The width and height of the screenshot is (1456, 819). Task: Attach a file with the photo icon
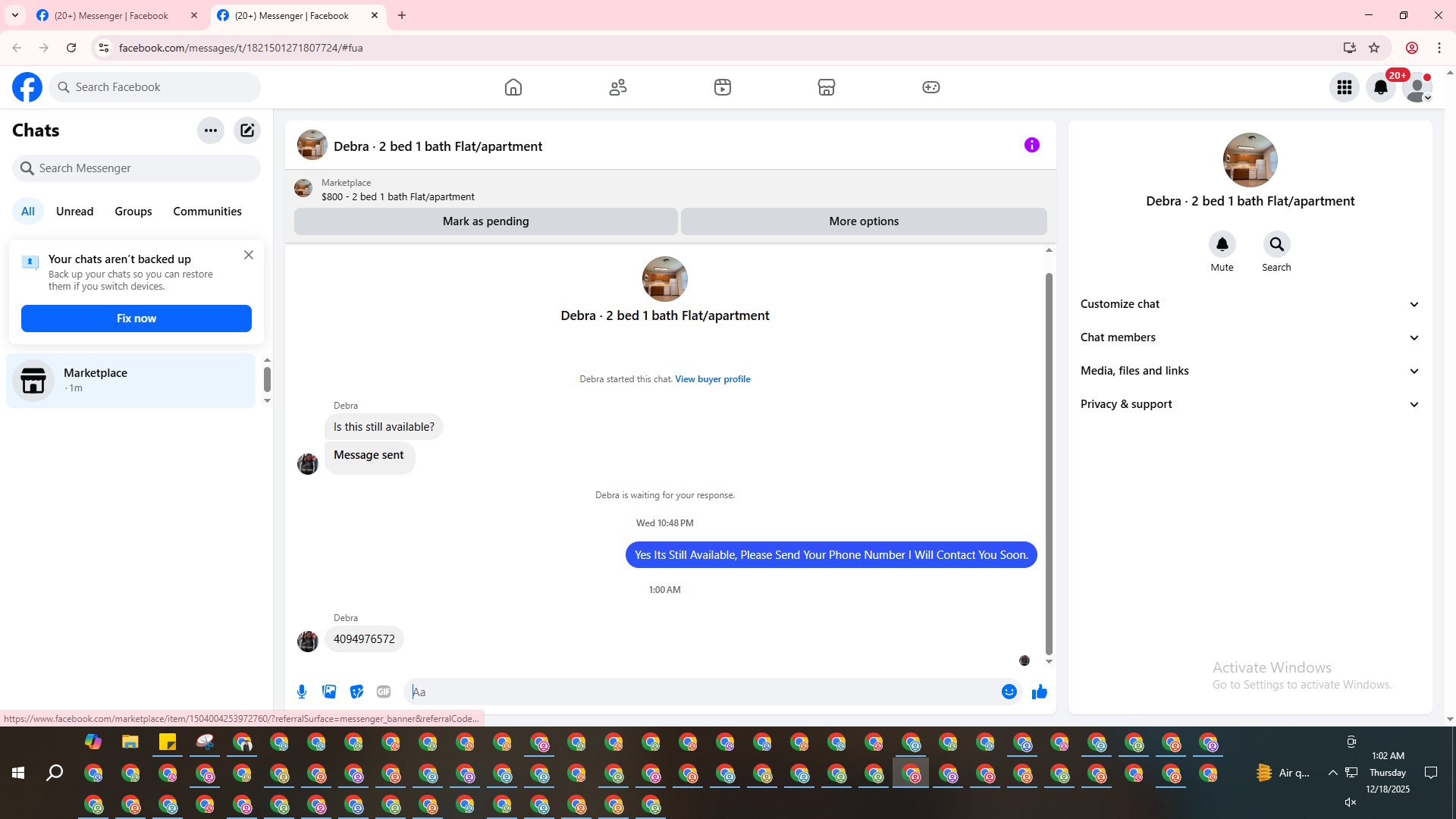(x=329, y=692)
